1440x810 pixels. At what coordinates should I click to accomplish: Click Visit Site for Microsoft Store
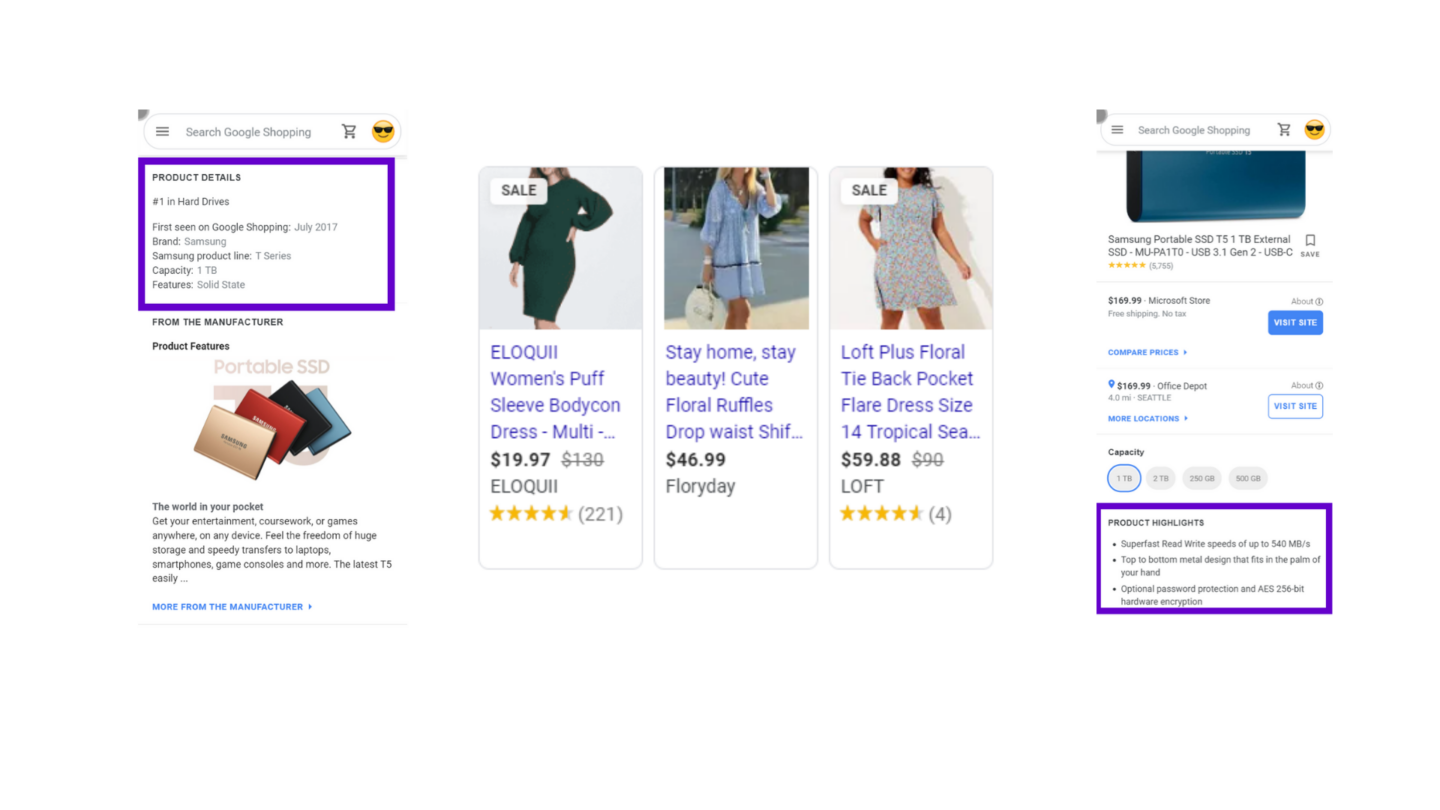(x=1295, y=323)
